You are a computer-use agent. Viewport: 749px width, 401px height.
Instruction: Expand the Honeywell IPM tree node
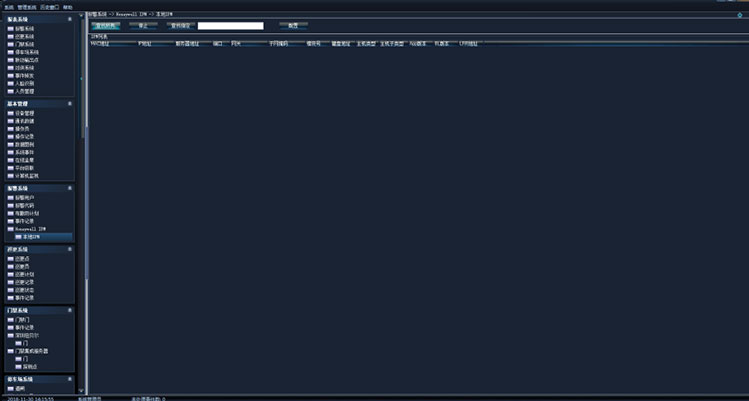tap(10, 229)
